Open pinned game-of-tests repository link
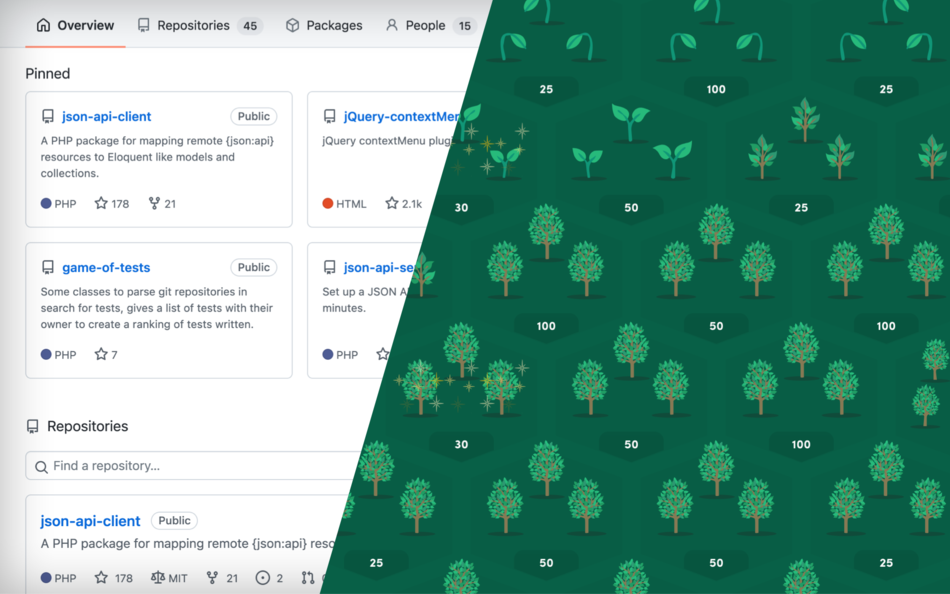 coord(106,267)
